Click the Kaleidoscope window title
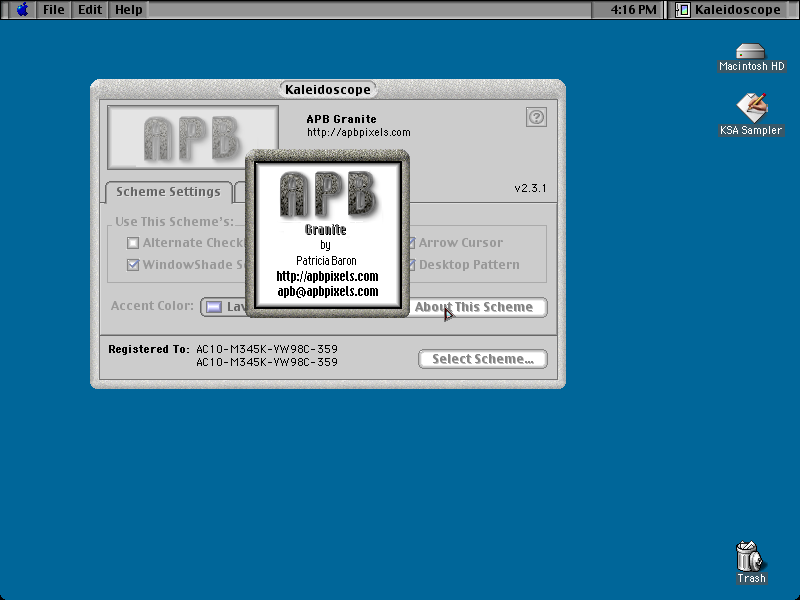 pos(328,90)
